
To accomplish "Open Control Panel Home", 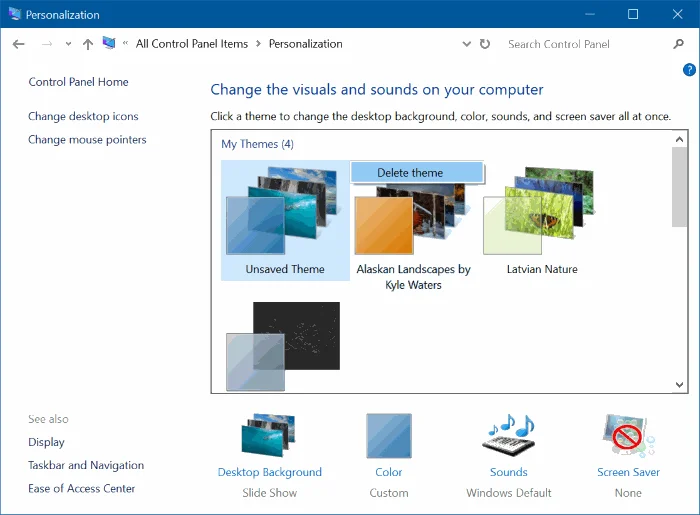I will coord(79,82).
